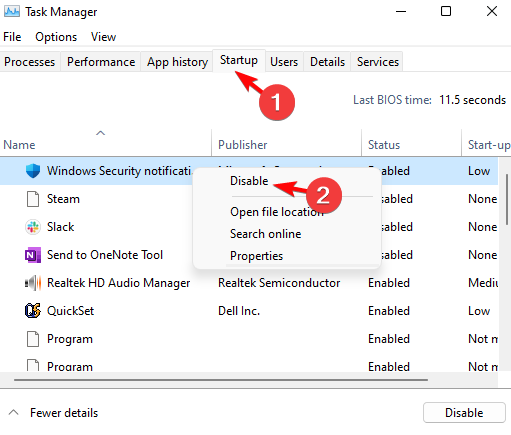Click the Realtek HD Audio speaker icon
The image size is (511, 435).
click(x=33, y=283)
